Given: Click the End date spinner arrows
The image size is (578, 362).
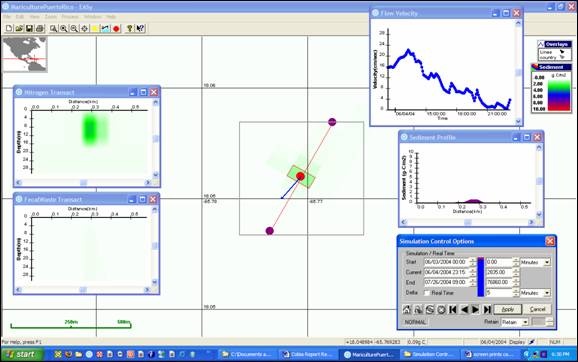Looking at the screenshot, I should (473, 282).
